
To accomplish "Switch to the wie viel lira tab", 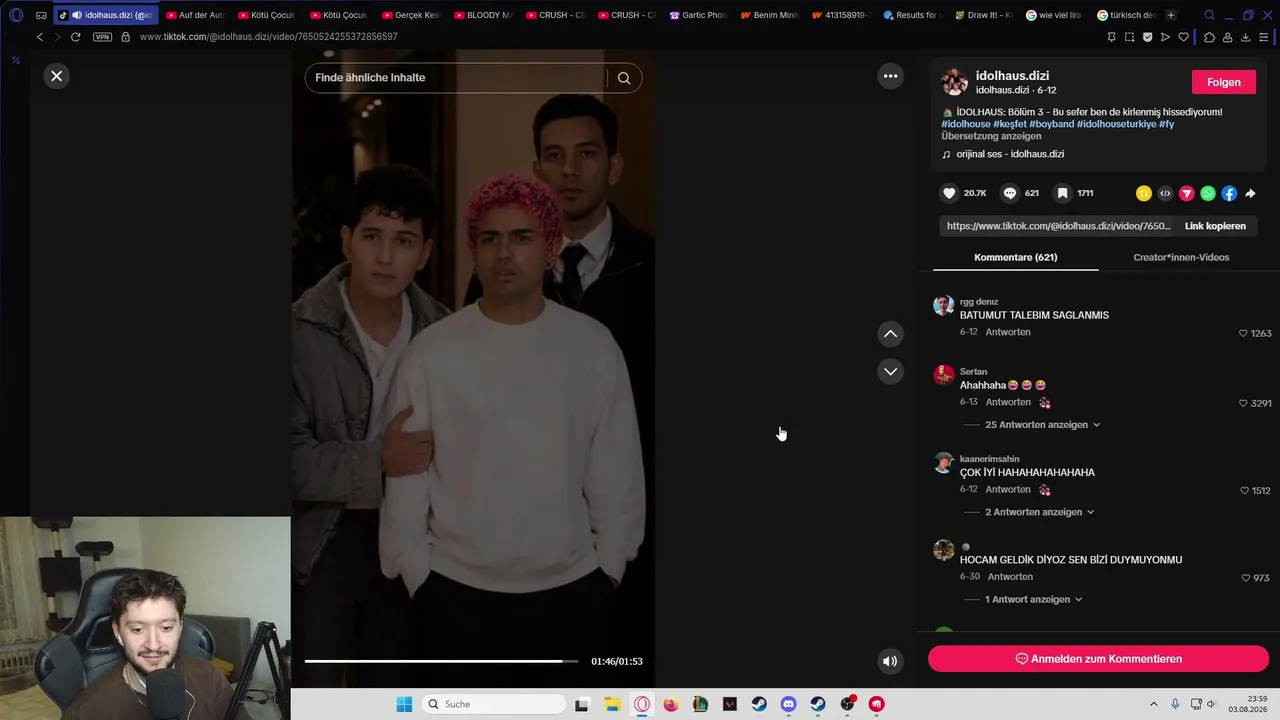I will [x=1055, y=15].
